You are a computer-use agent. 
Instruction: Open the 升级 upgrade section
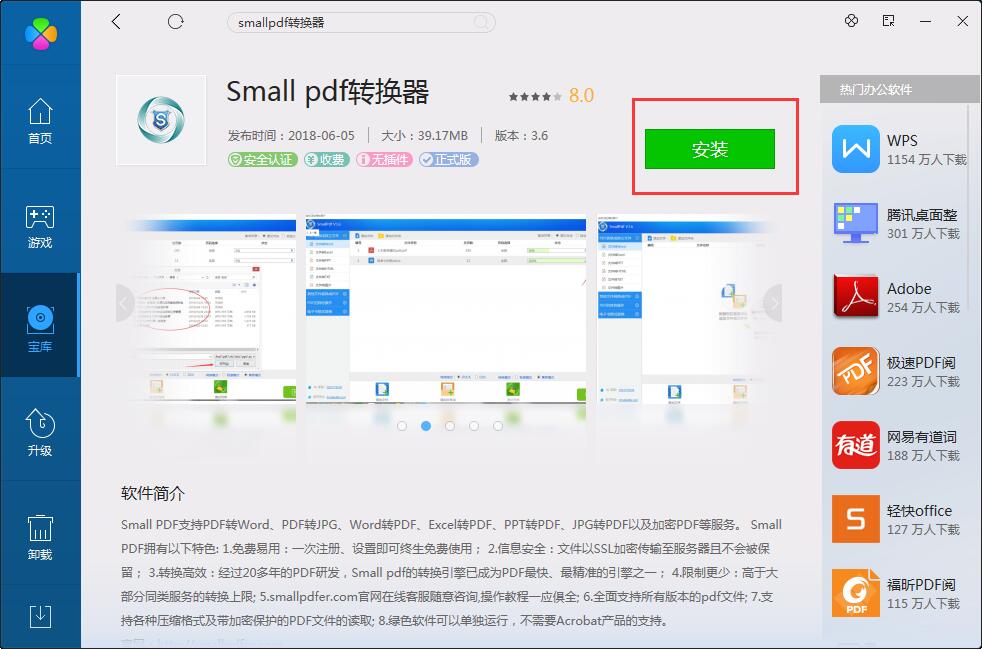point(40,432)
